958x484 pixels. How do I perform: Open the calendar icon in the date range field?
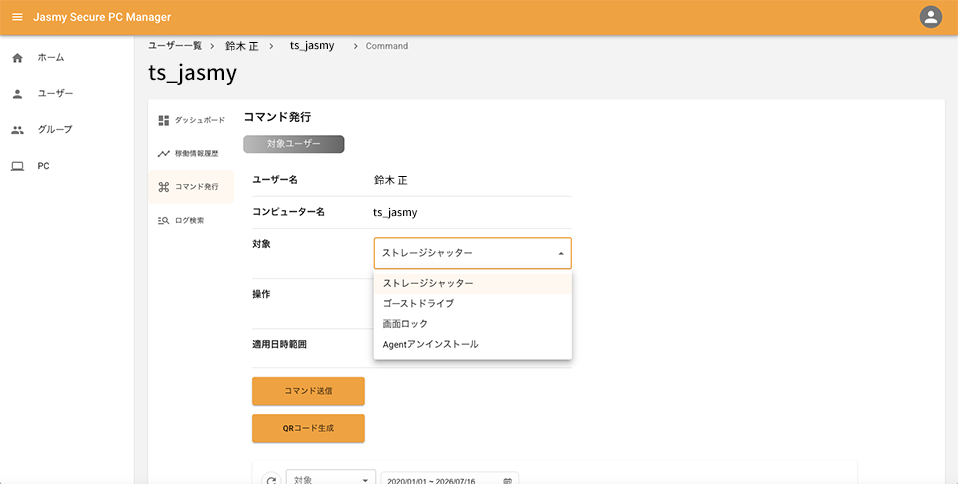pos(507,481)
